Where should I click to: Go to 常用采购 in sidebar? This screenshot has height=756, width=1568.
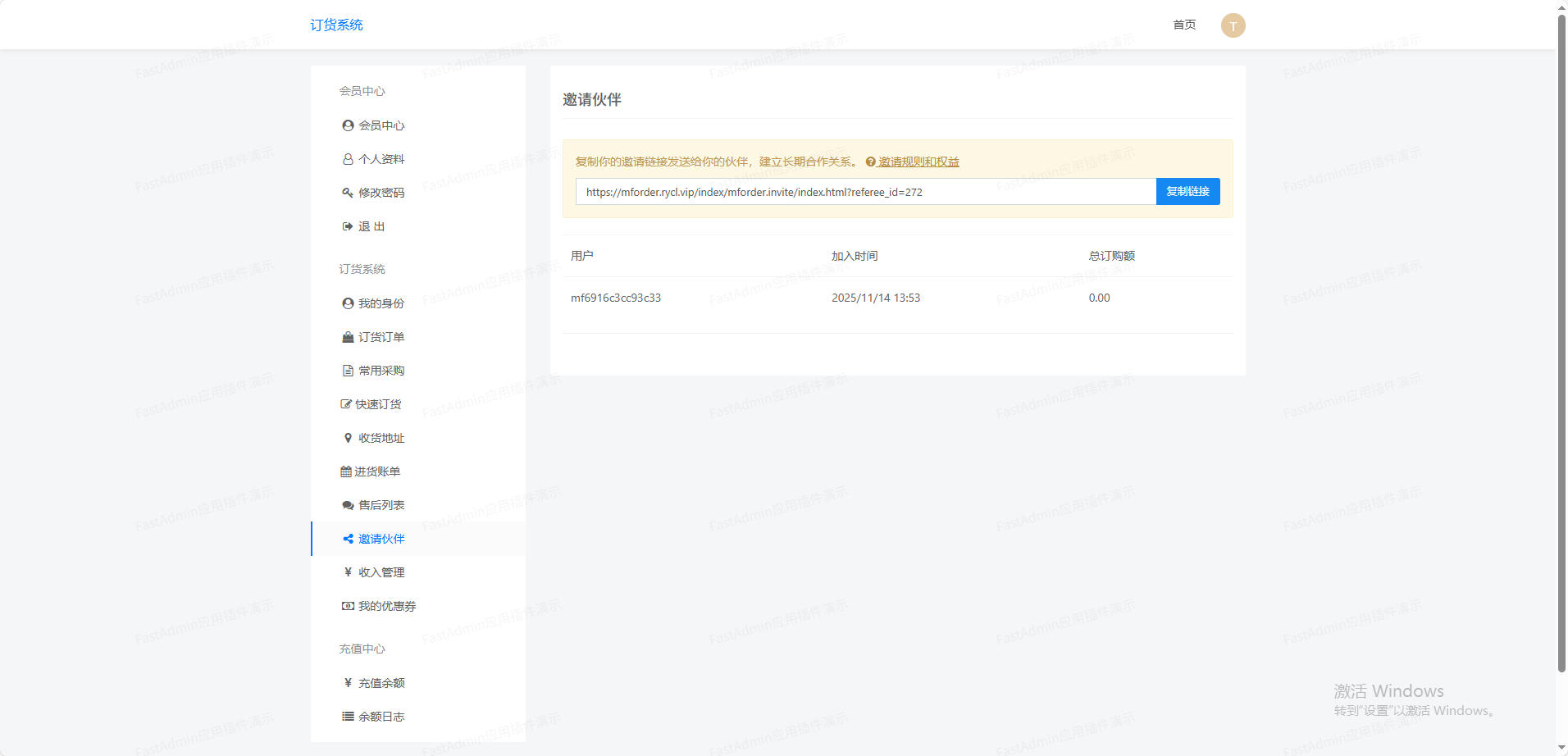381,371
